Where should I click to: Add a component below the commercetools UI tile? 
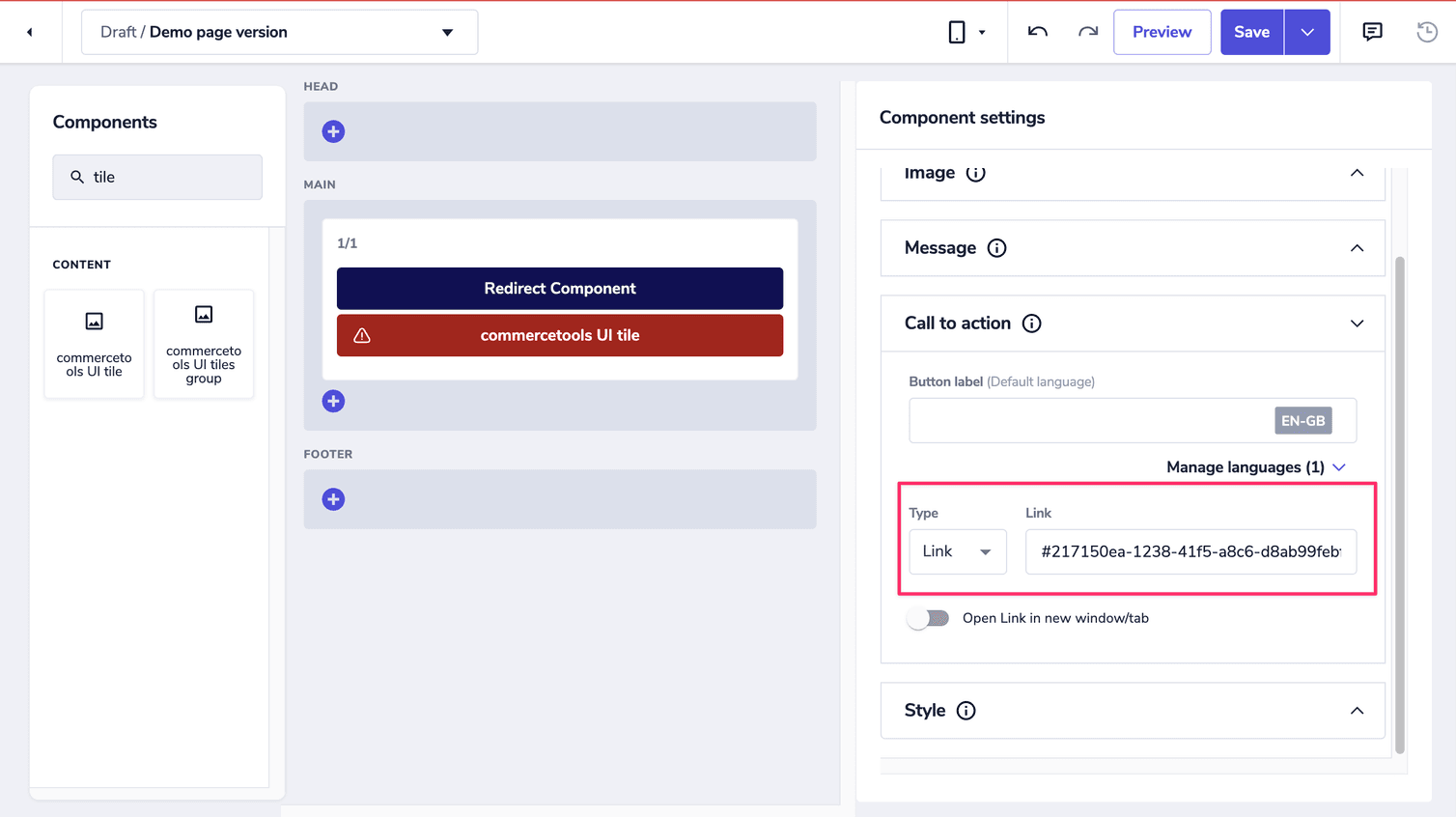point(333,401)
